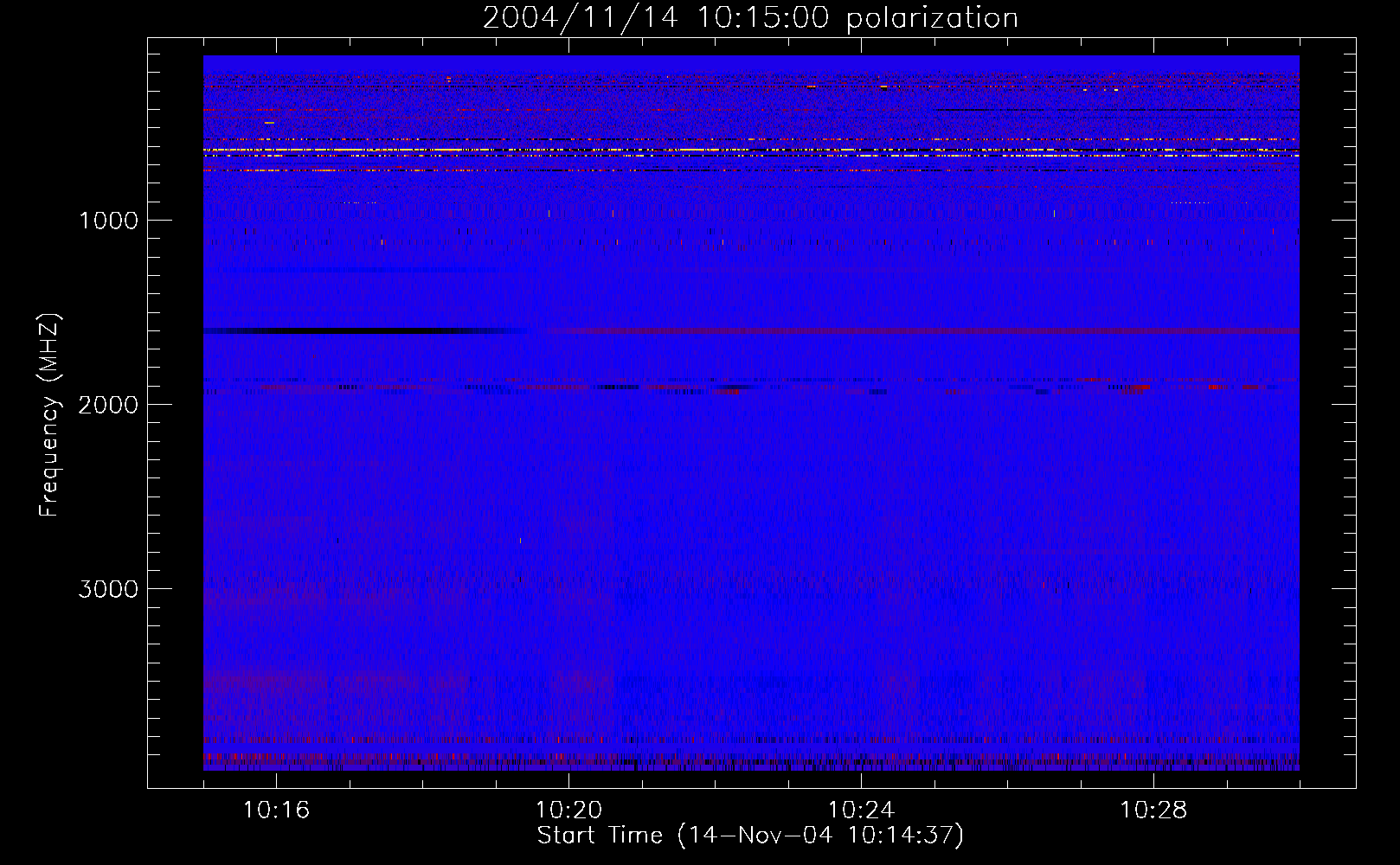Click the 10:28 time tick label

(x=1153, y=810)
